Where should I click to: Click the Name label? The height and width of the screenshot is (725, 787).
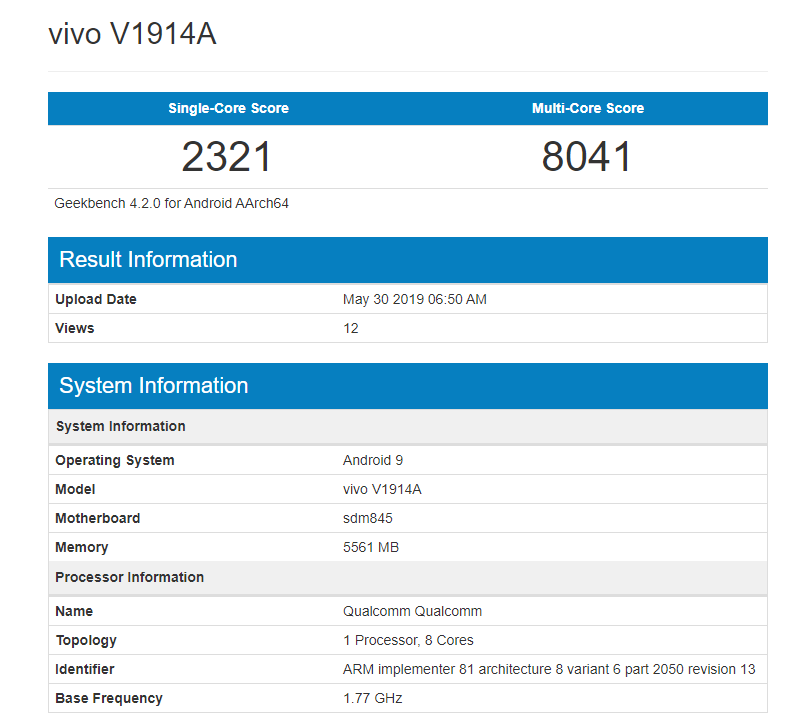point(74,612)
